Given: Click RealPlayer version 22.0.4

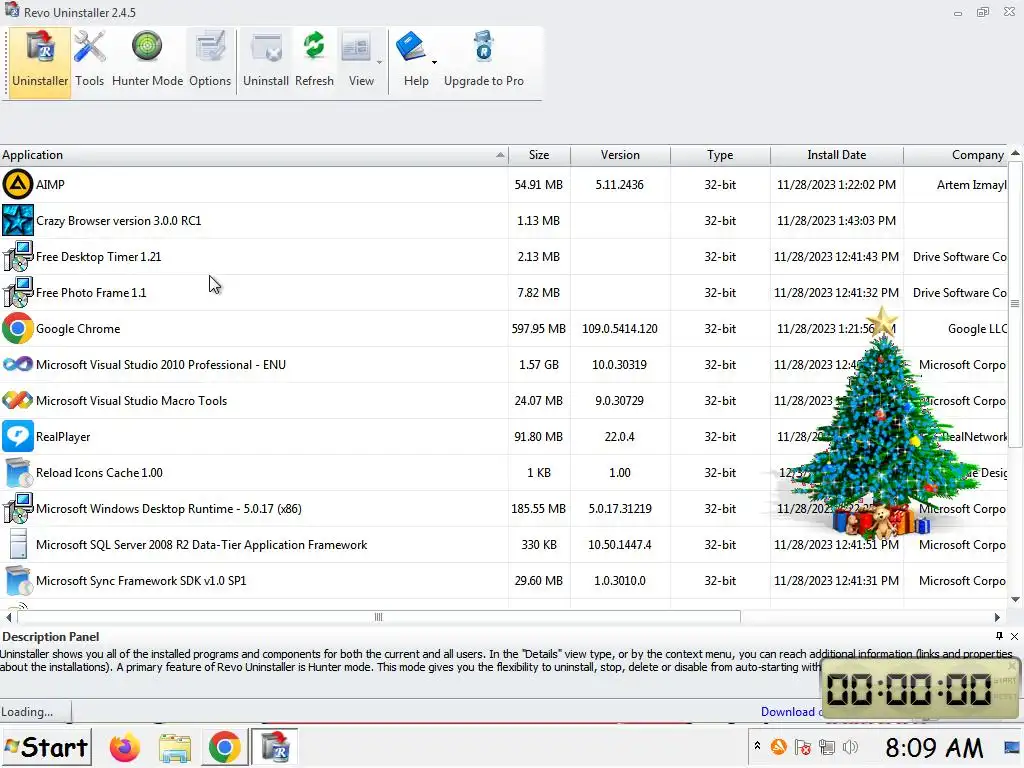Looking at the screenshot, I should (x=619, y=436).
